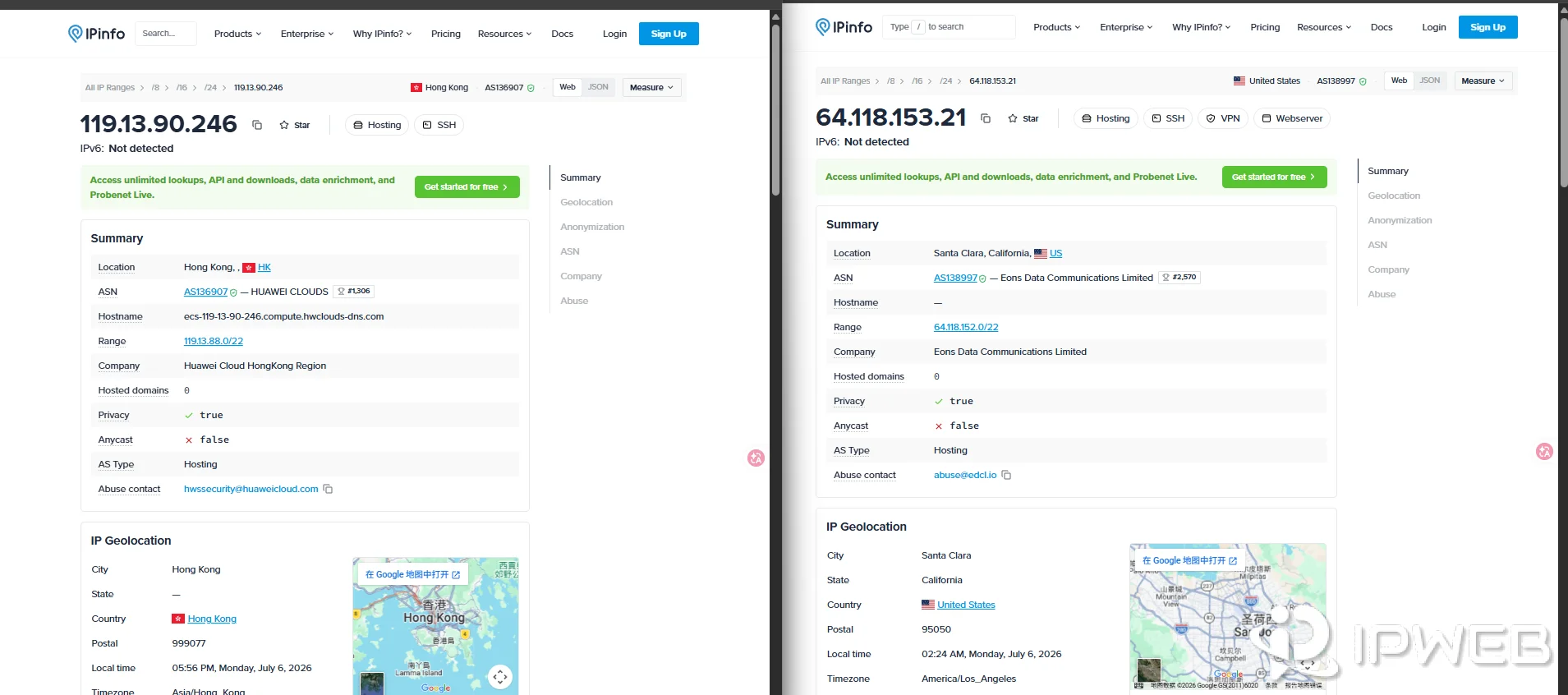Viewport: 1568px width, 695px height.
Task: Jump to Geolocation section in left window
Action: tap(586, 202)
